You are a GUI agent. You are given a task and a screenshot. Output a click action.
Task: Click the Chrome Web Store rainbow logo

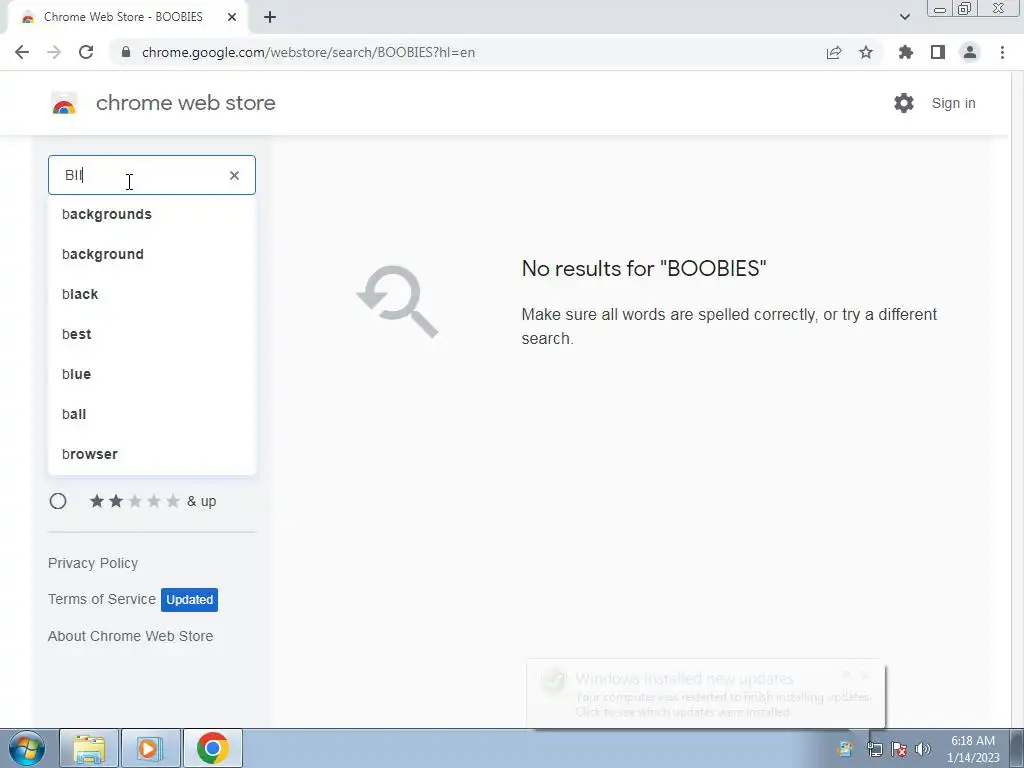coord(64,103)
